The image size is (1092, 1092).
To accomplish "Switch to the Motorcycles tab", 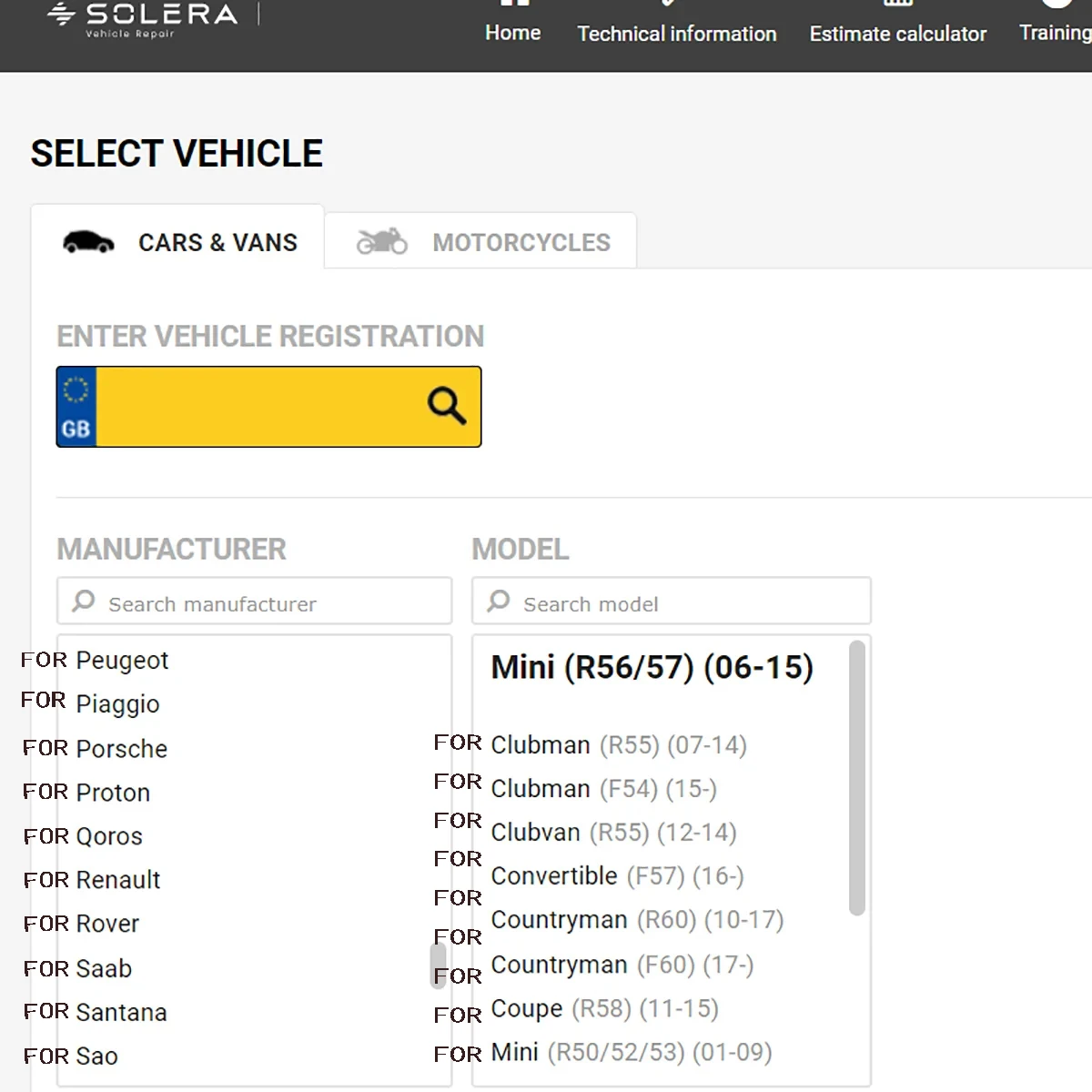I will click(x=480, y=242).
